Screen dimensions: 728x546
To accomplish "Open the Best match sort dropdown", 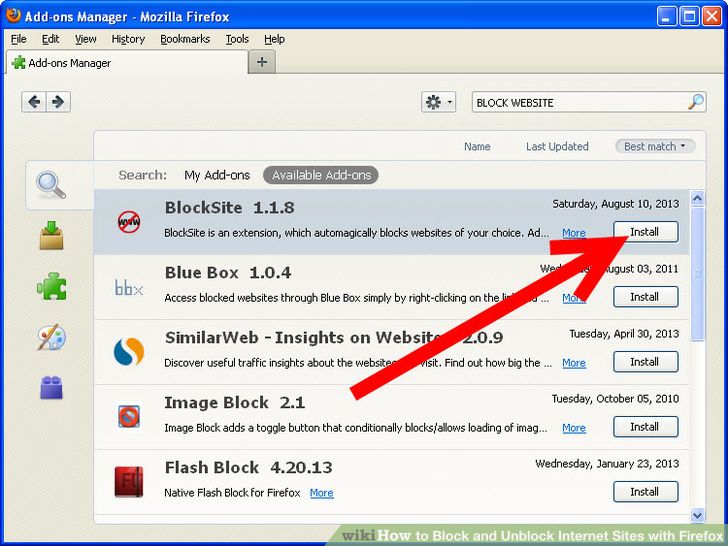I will tap(655, 146).
